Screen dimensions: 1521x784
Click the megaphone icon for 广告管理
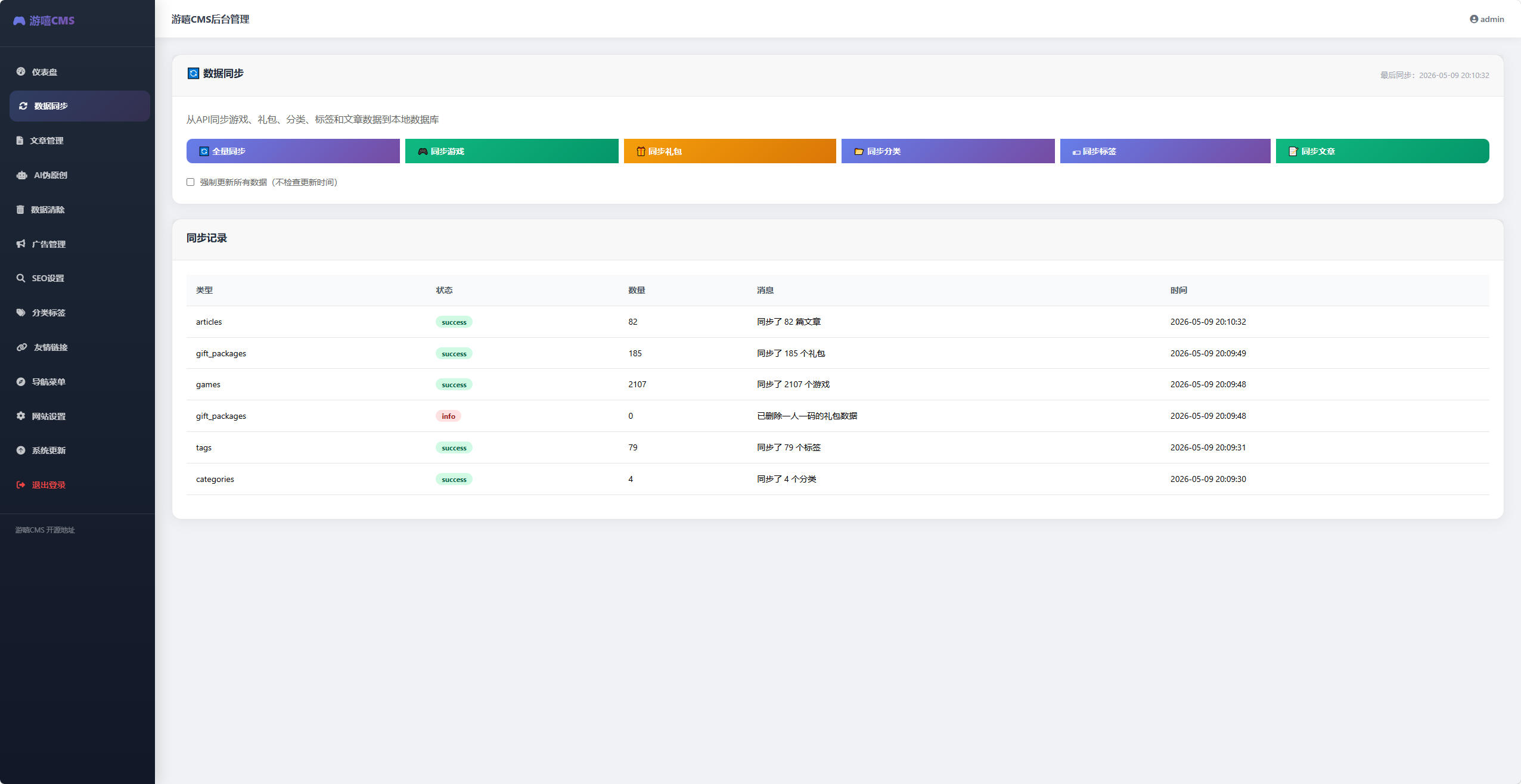(x=21, y=244)
